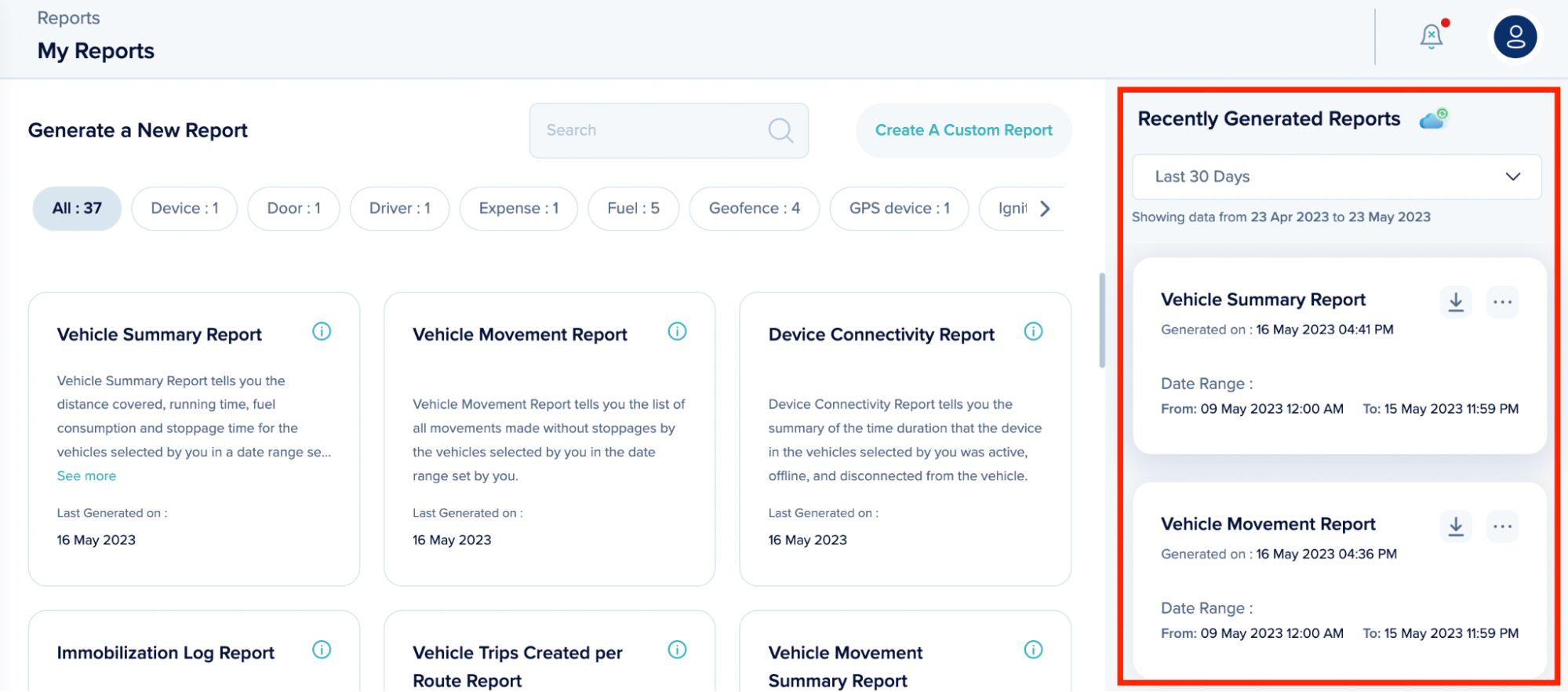This screenshot has height=692, width=1568.
Task: Open more options for recent Vehicle Movement Report
Action: [1502, 526]
